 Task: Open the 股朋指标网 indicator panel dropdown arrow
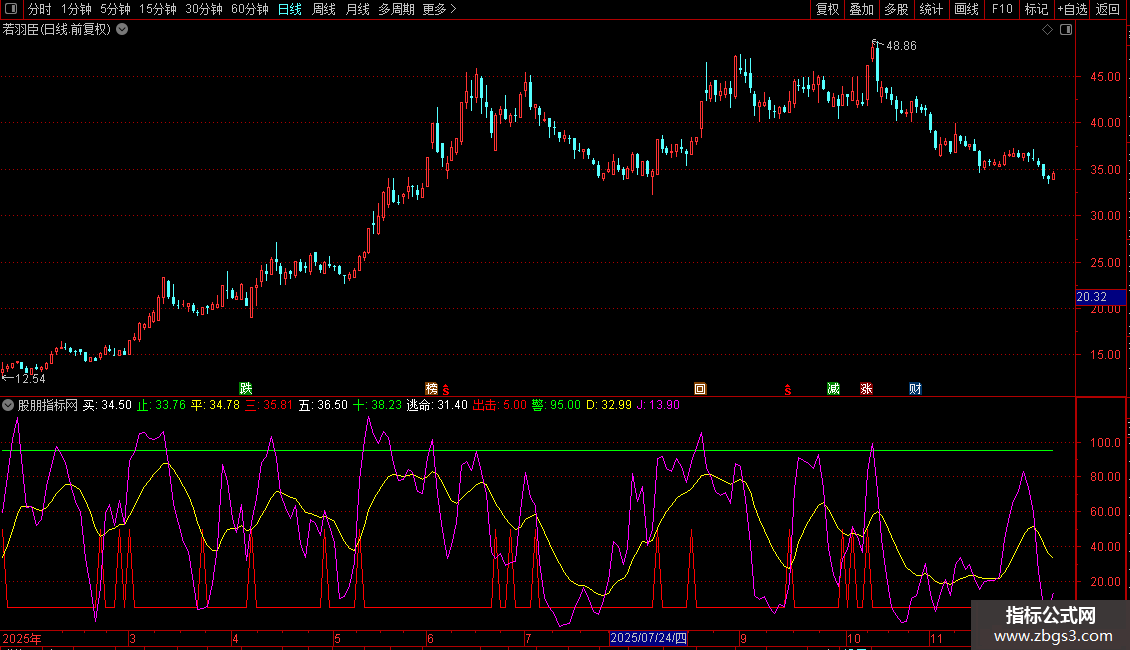(x=8, y=405)
